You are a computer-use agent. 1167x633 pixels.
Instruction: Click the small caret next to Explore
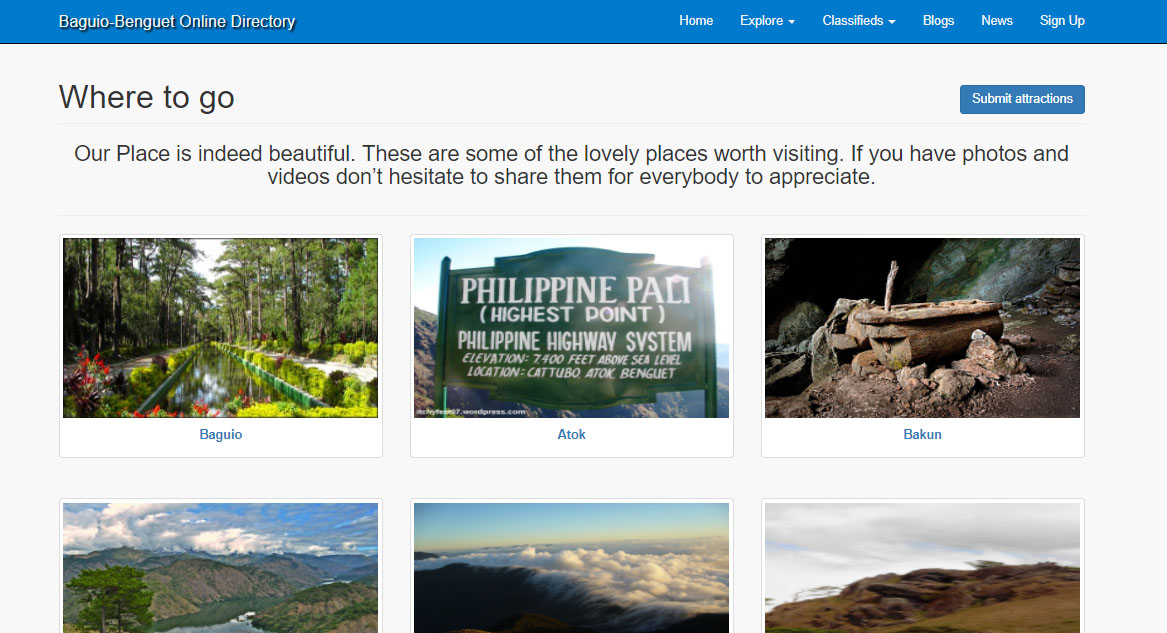click(x=791, y=22)
